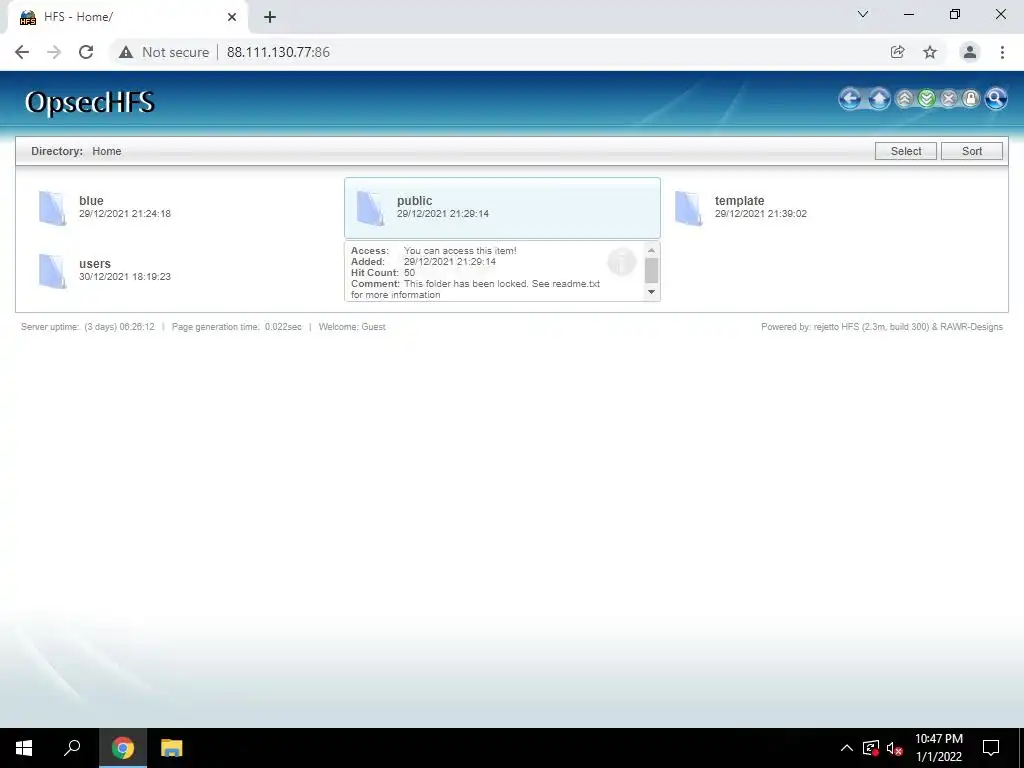This screenshot has height=768, width=1024.
Task: Click the Home directory link
Action: point(106,151)
